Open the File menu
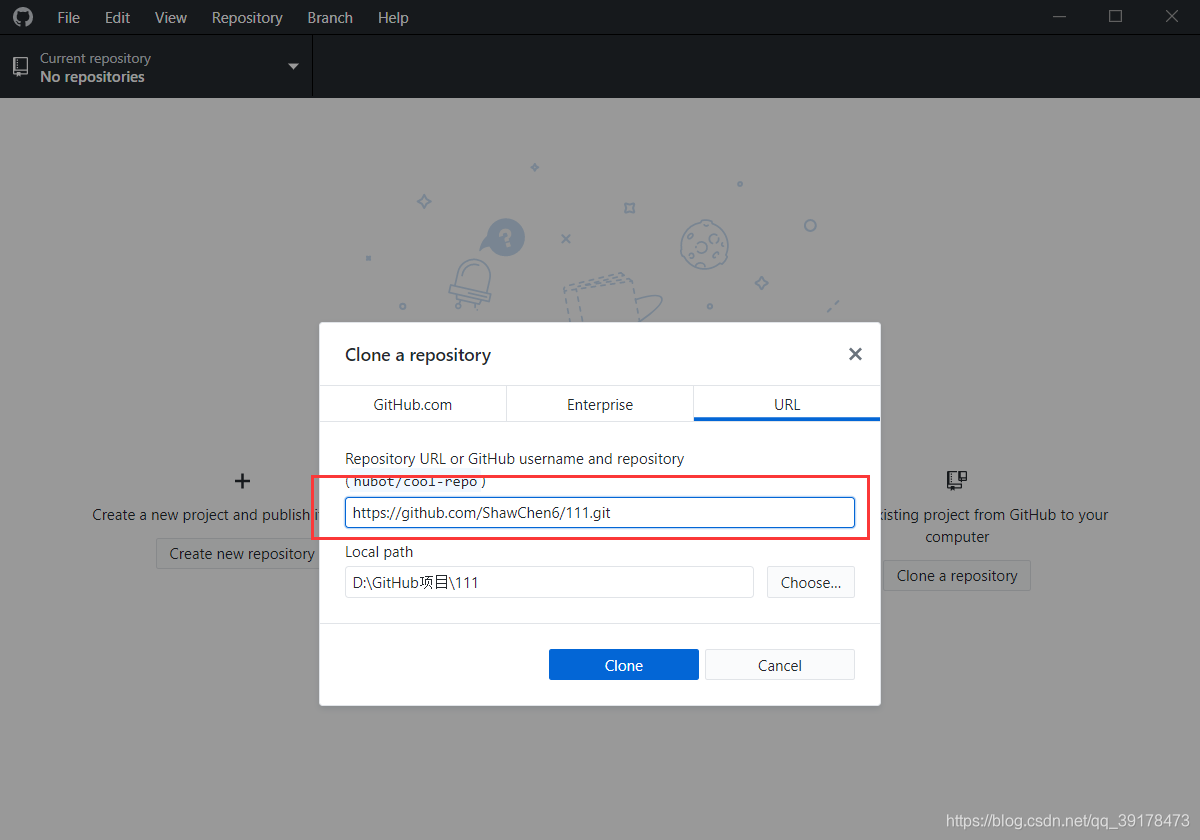The height and width of the screenshot is (840, 1200). (x=68, y=17)
